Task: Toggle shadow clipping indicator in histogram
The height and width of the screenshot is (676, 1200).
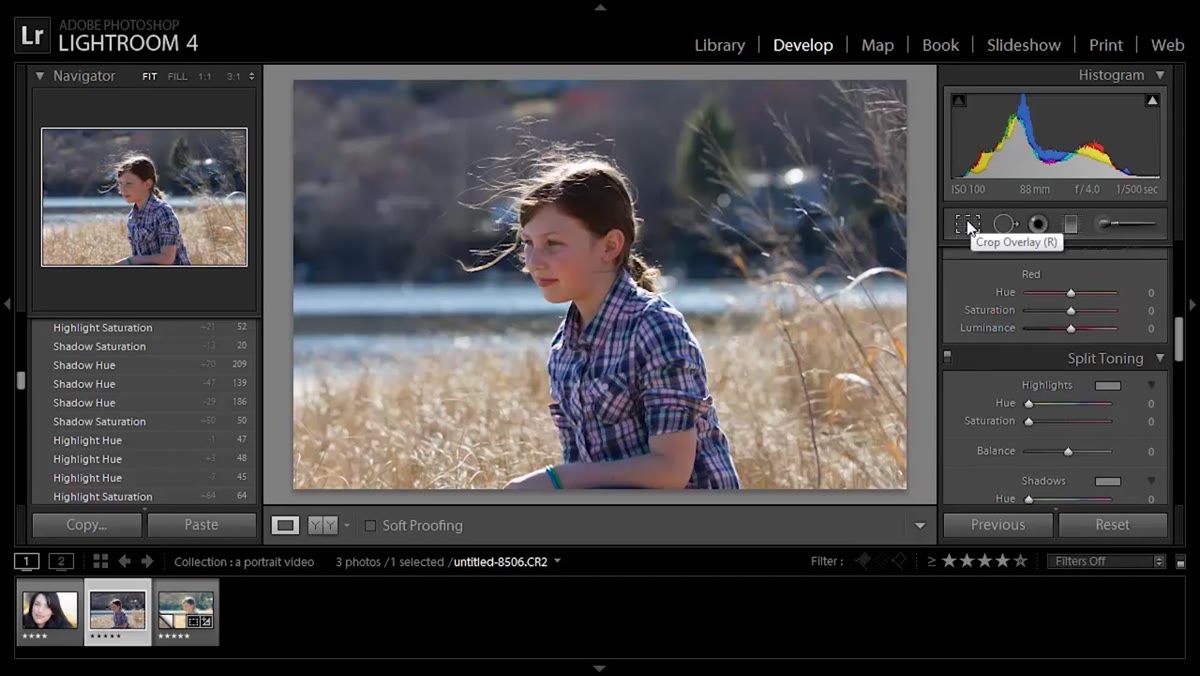Action: pos(959,100)
